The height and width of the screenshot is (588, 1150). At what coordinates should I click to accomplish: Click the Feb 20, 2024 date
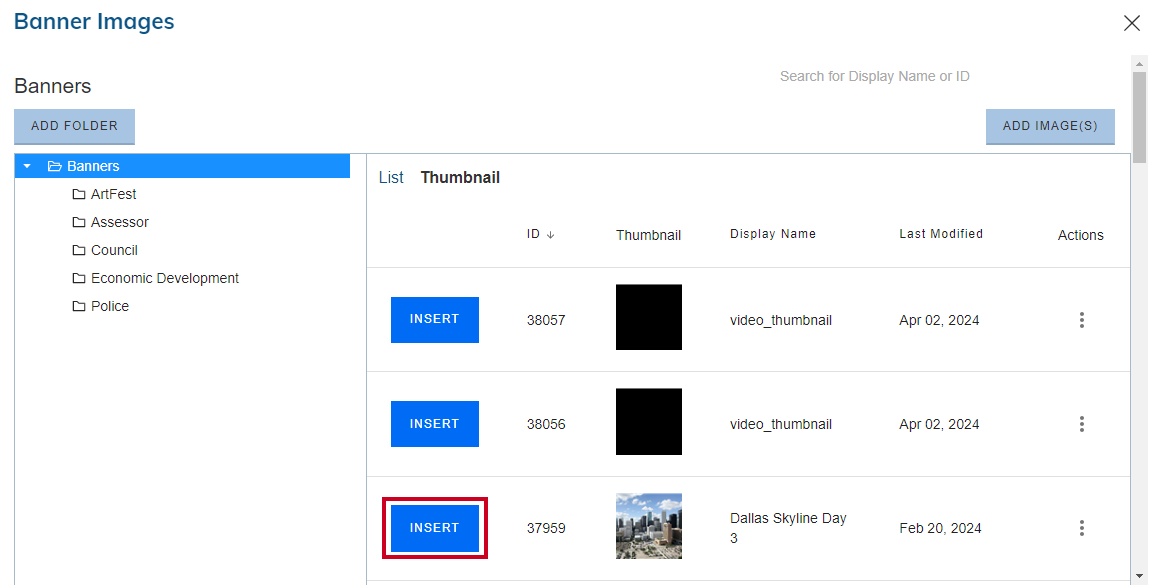pyautogui.click(x=940, y=529)
